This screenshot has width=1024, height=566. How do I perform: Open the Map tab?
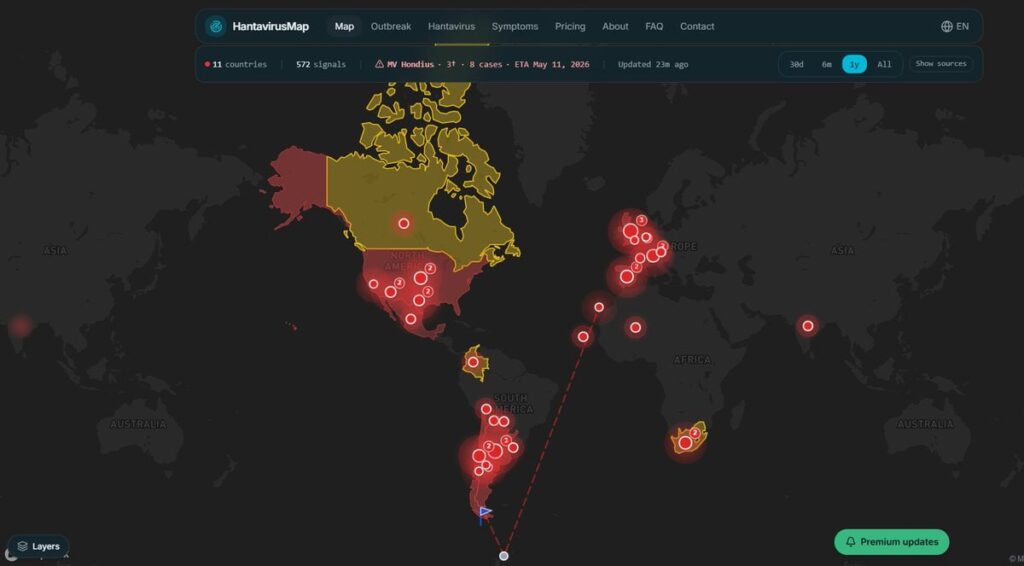pos(344,26)
